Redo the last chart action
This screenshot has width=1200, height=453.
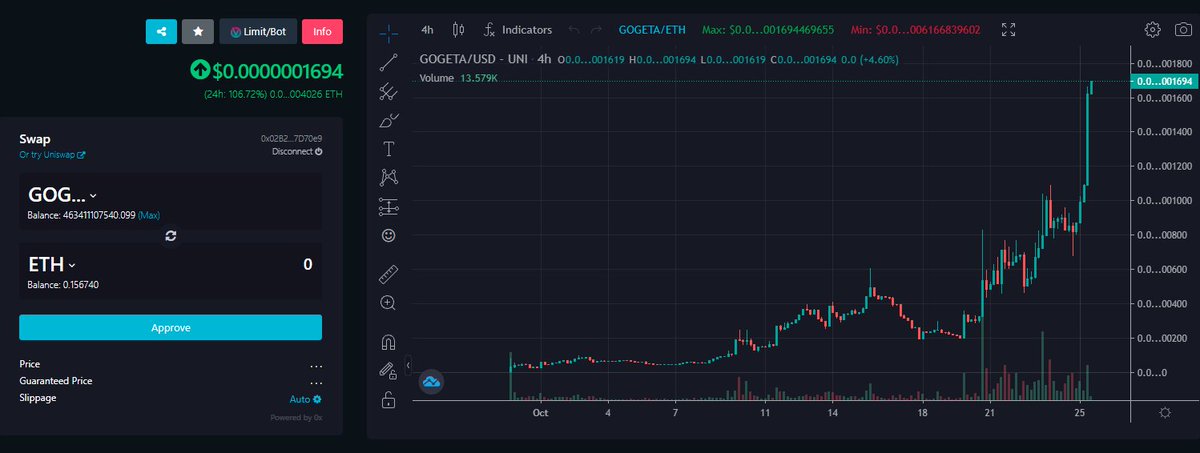(x=597, y=30)
